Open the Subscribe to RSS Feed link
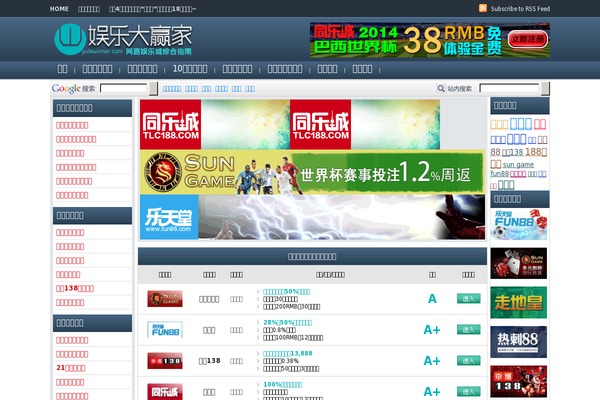The height and width of the screenshot is (400, 600). (520, 8)
